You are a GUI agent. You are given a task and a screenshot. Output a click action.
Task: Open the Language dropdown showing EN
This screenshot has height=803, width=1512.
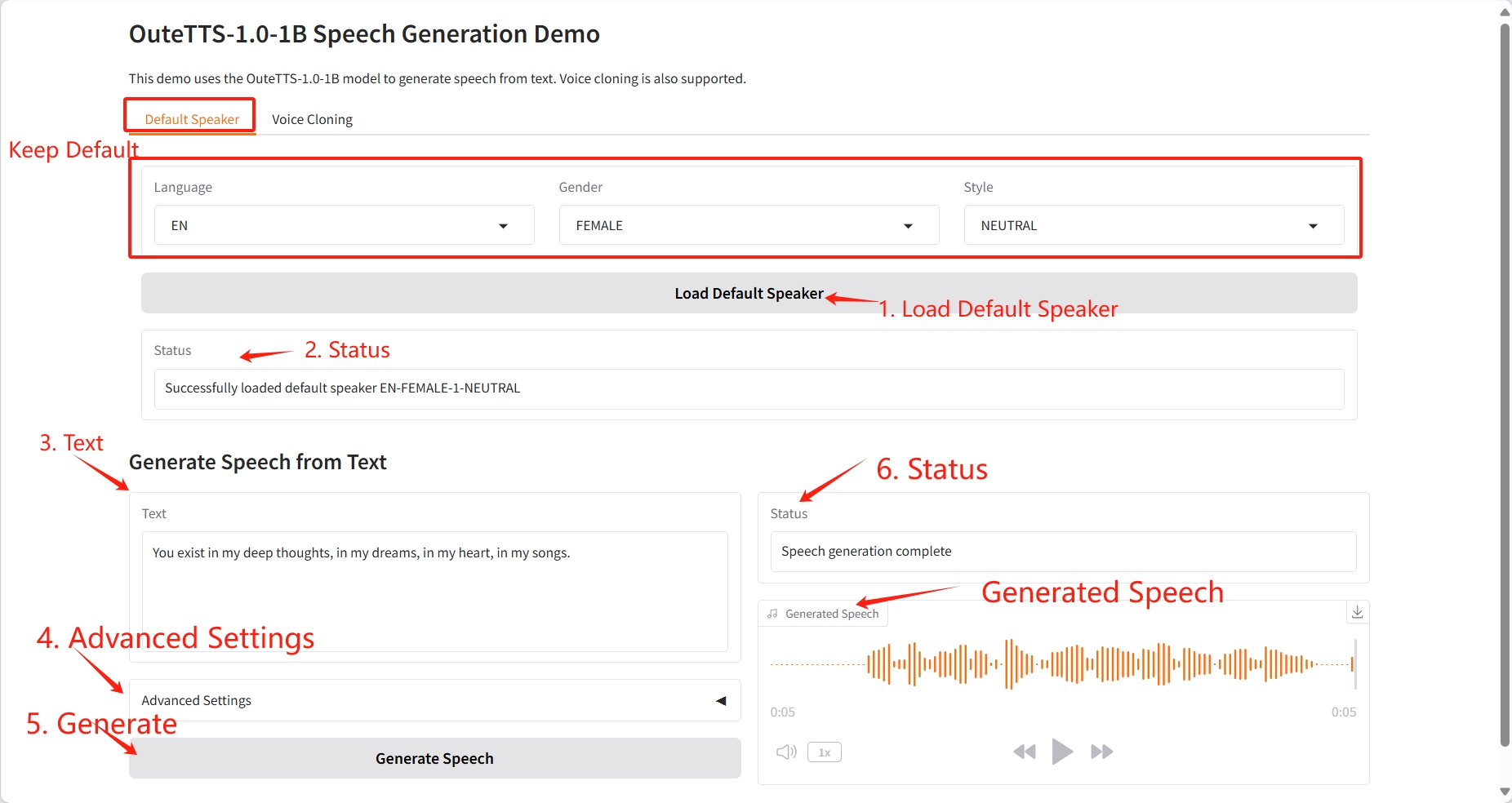coord(344,225)
